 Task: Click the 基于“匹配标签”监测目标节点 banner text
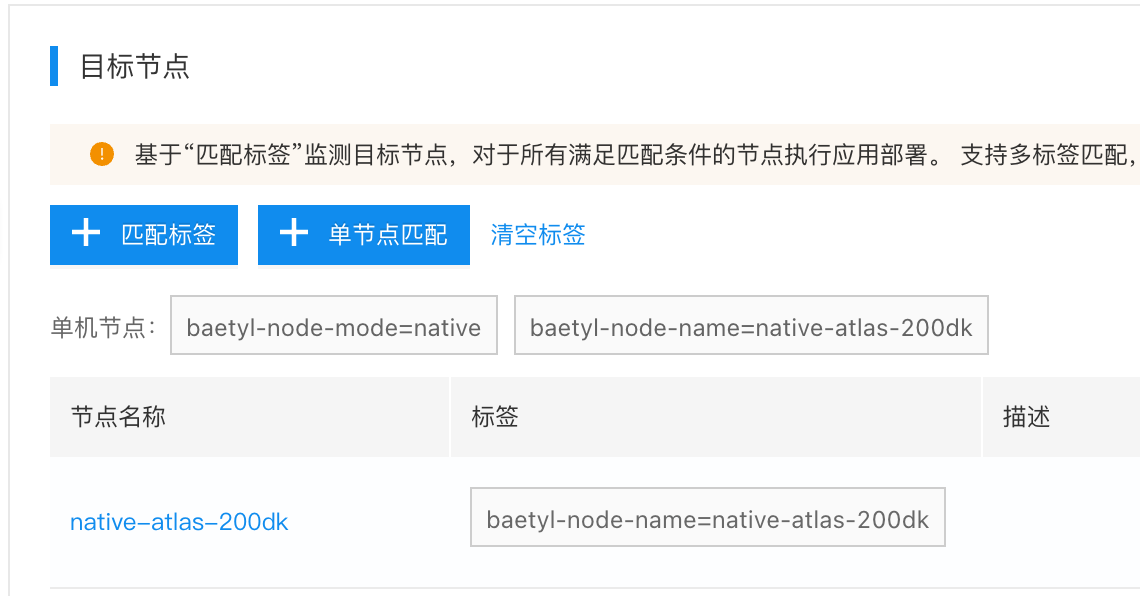[x=292, y=155]
